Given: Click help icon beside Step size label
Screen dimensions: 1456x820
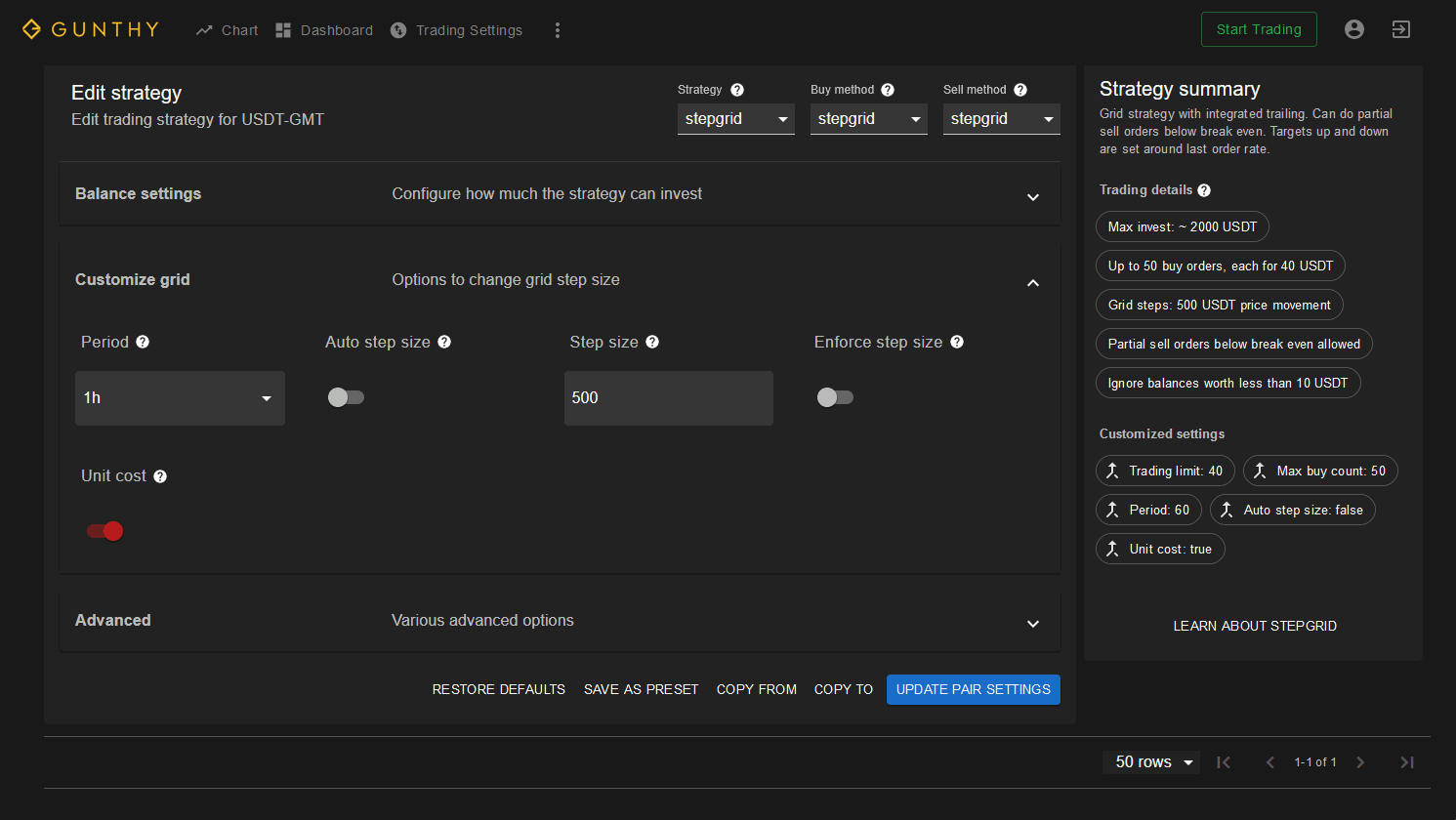Looking at the screenshot, I should [x=652, y=342].
